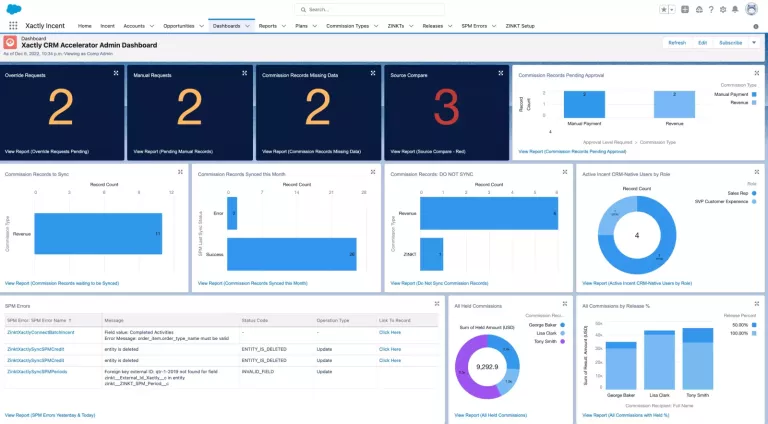The image size is (768, 424).
Task: Click the Tony Smith legend color swatch
Action: coord(562,341)
